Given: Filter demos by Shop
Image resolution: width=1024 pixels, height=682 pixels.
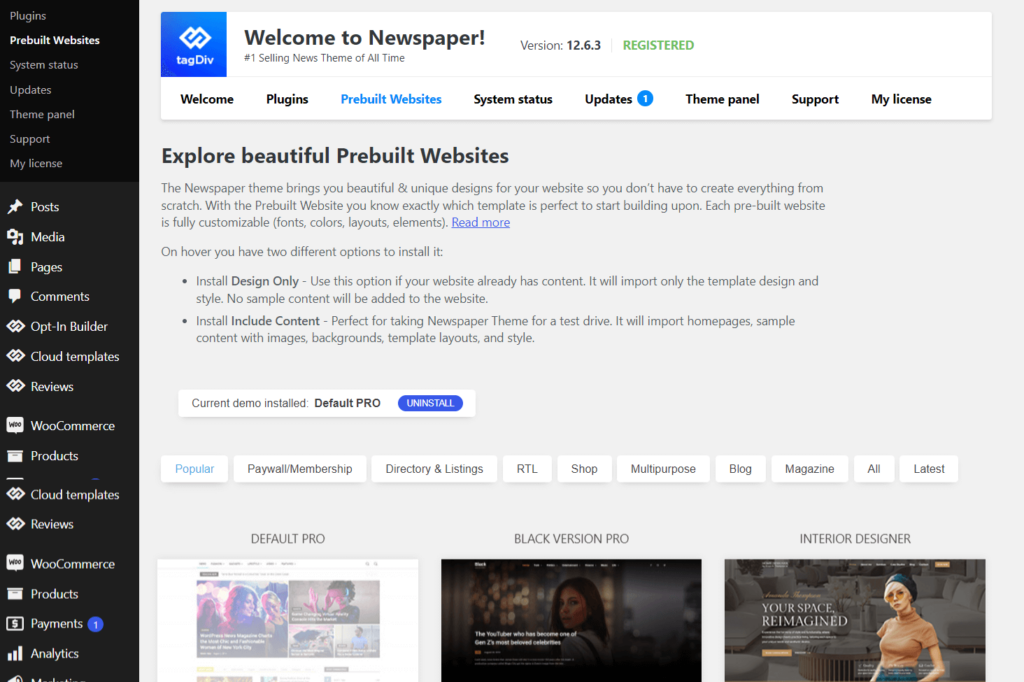Looking at the screenshot, I should click(x=584, y=469).
